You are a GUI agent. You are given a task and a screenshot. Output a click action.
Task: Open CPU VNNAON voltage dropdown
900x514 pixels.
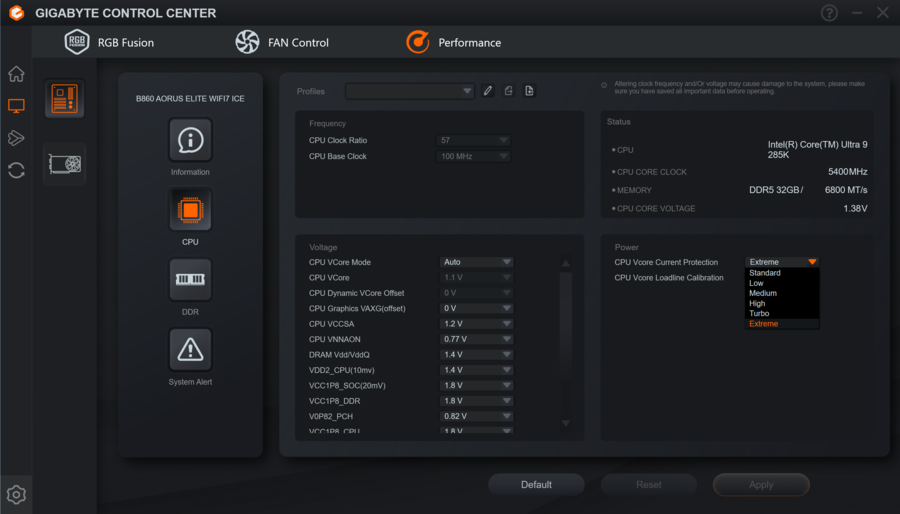pos(476,339)
